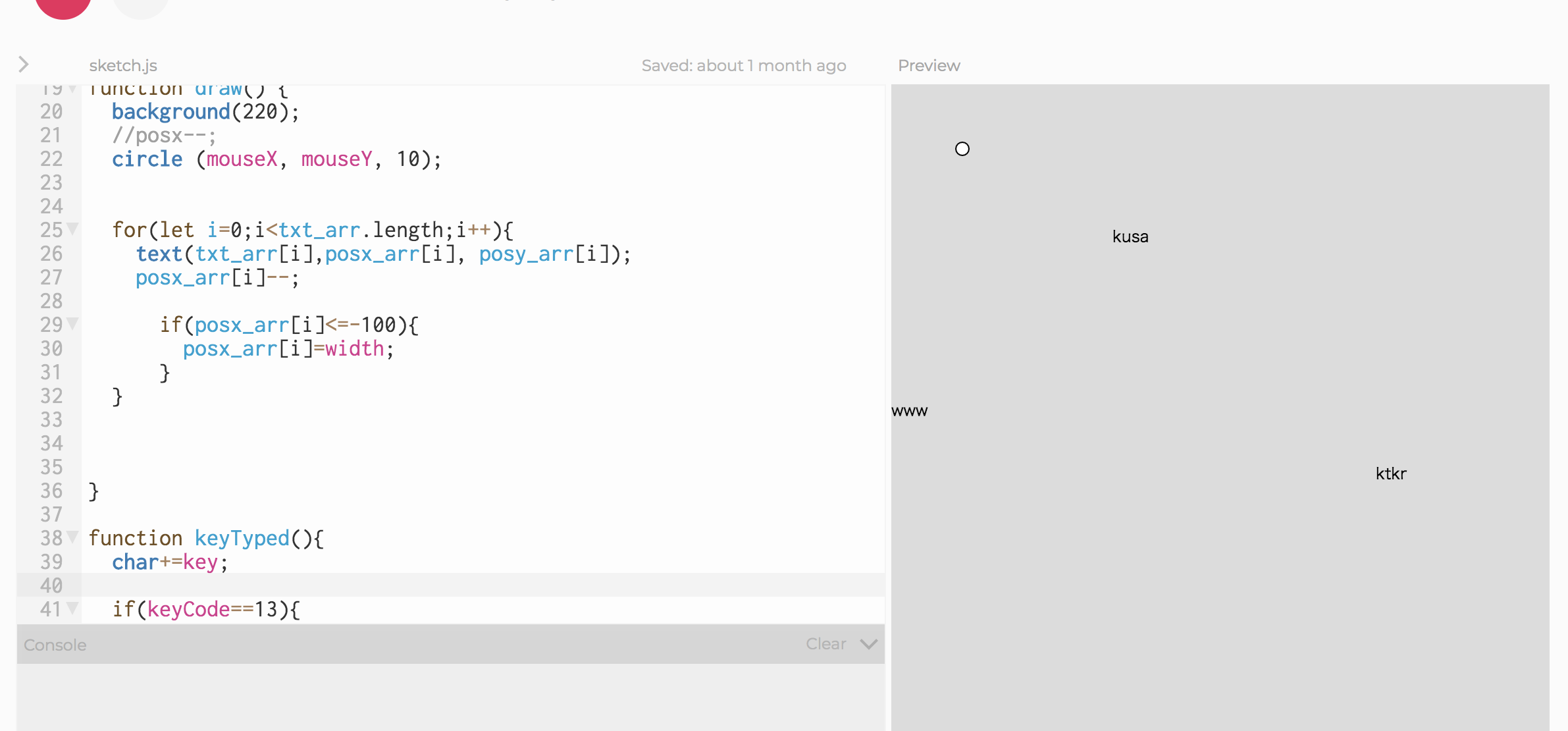Click "mouseY" in the circle call
Image resolution: width=1568 pixels, height=731 pixels.
point(337,159)
